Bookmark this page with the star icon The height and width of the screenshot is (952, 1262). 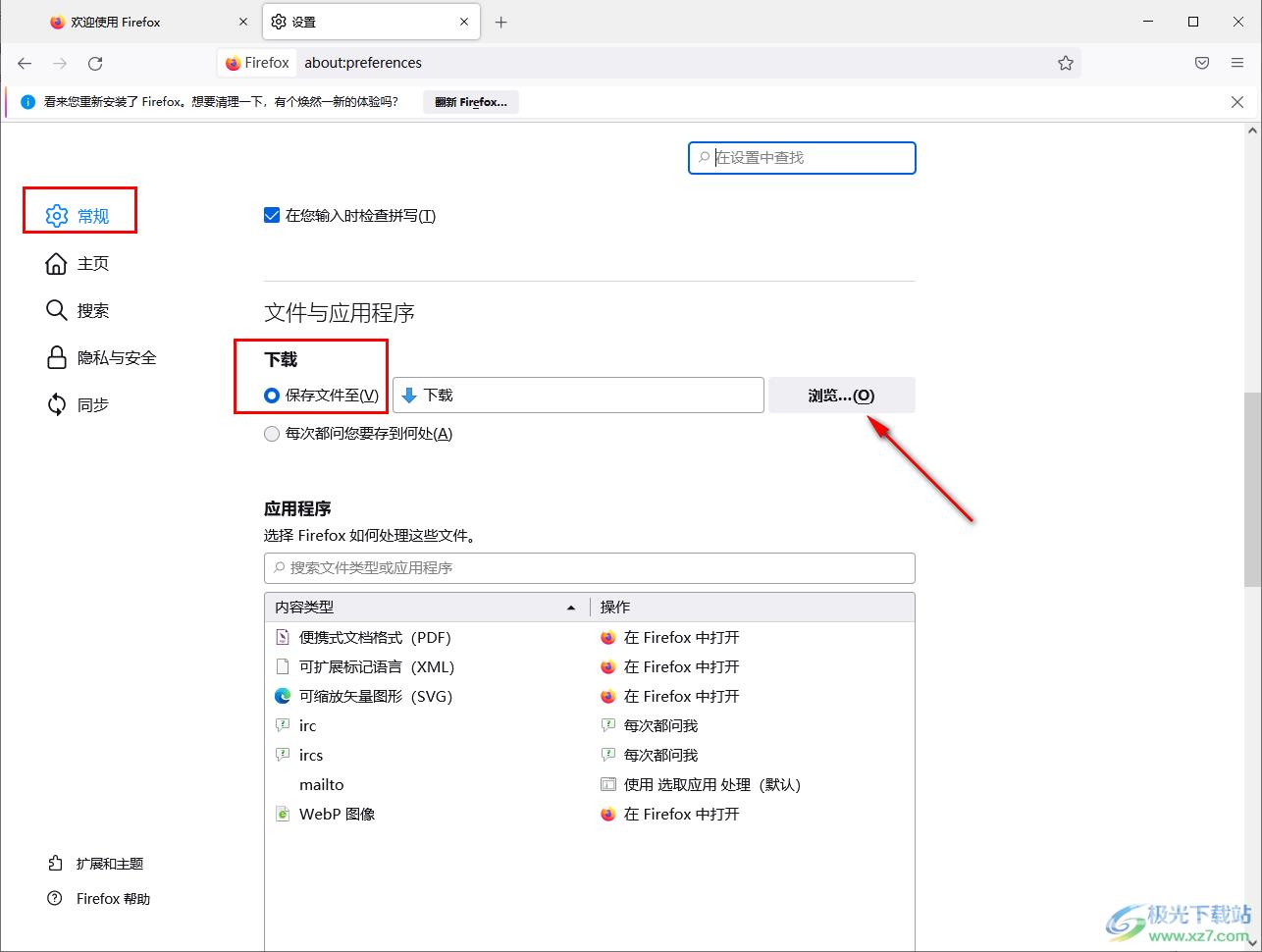pos(1066,63)
